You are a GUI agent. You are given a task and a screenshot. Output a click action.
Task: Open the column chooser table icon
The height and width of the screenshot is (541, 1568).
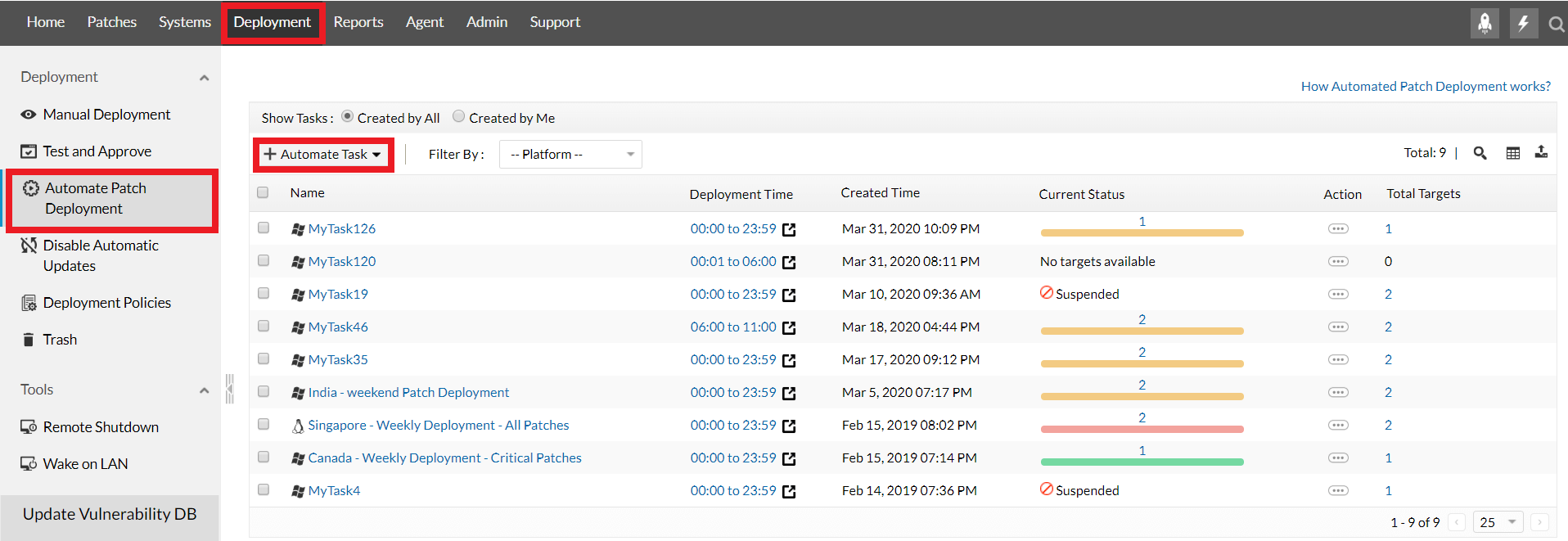pos(1513,153)
